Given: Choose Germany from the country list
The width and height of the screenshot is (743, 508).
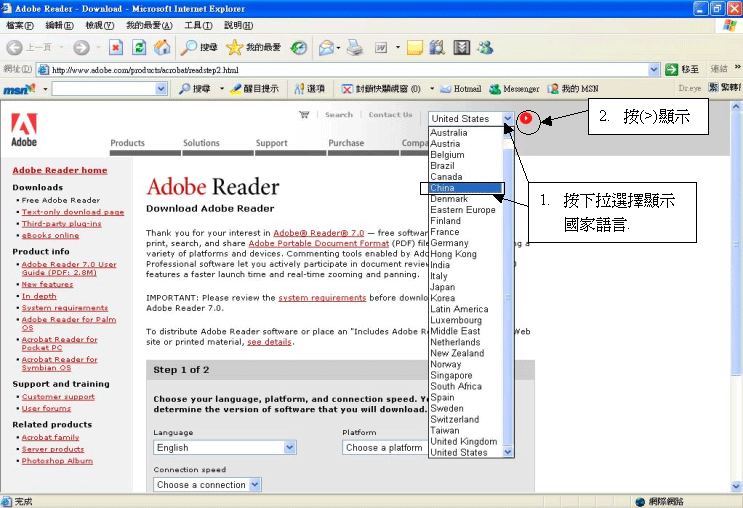Looking at the screenshot, I should 465,243.
